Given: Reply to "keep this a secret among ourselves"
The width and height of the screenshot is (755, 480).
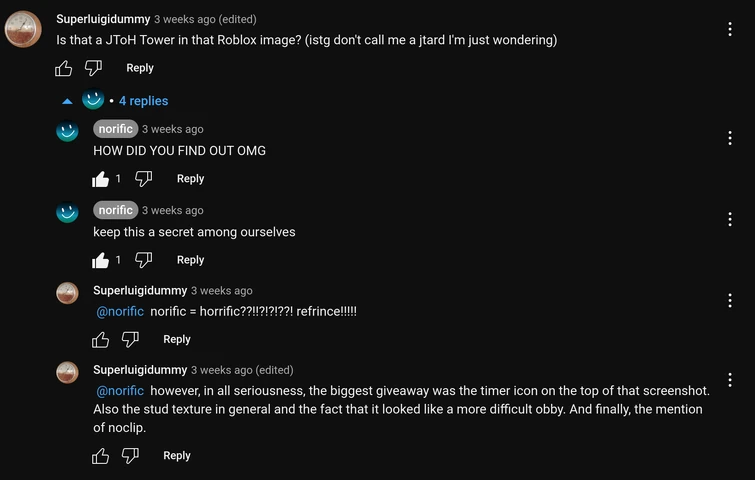Looking at the screenshot, I should click(190, 260).
